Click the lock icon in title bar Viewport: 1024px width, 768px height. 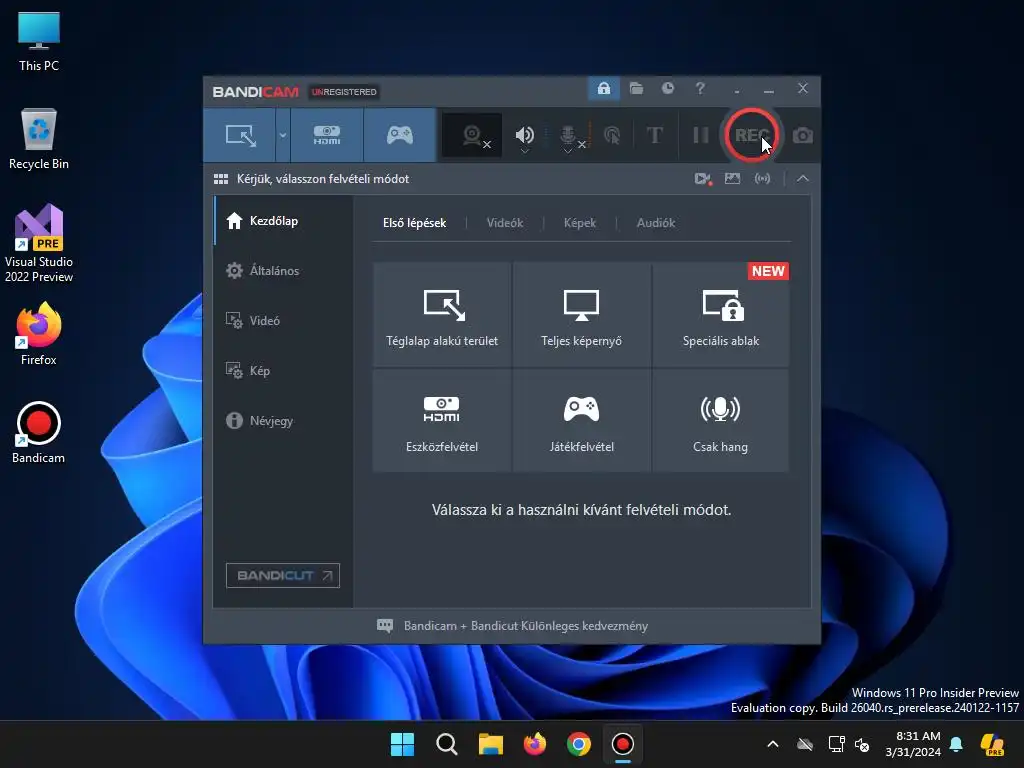coord(603,88)
